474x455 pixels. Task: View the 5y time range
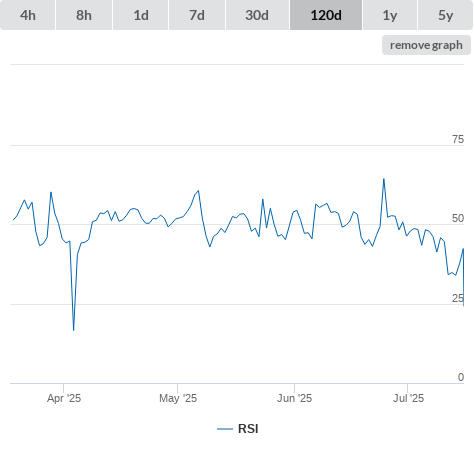[x=445, y=15]
